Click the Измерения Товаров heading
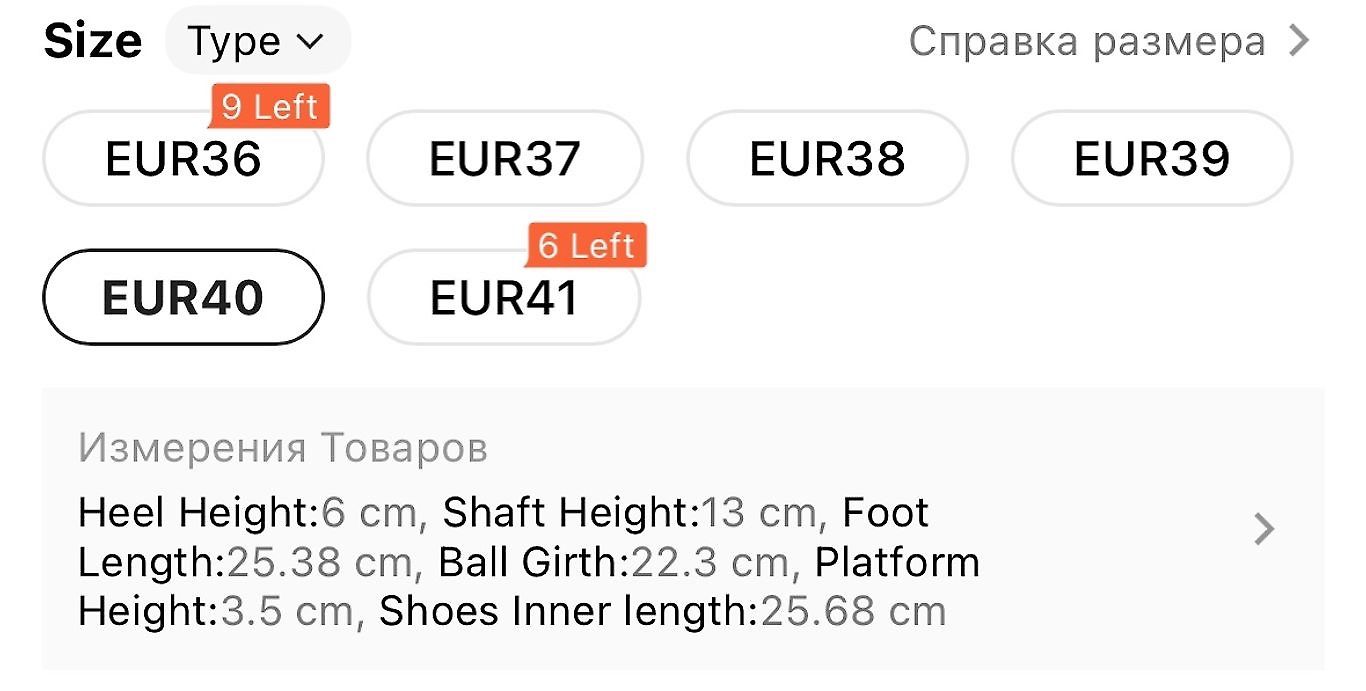Viewport: 1366px width, 691px height. coord(283,448)
